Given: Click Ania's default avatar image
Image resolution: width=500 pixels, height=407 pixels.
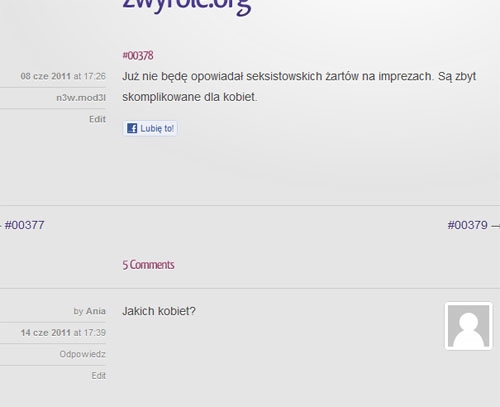Looking at the screenshot, I should [x=468, y=326].
